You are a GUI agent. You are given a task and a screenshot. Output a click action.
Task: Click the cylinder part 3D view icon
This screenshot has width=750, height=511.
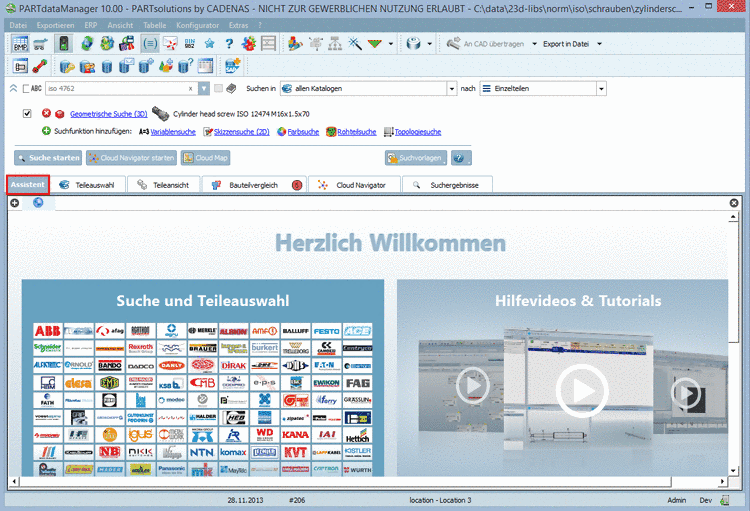point(413,44)
